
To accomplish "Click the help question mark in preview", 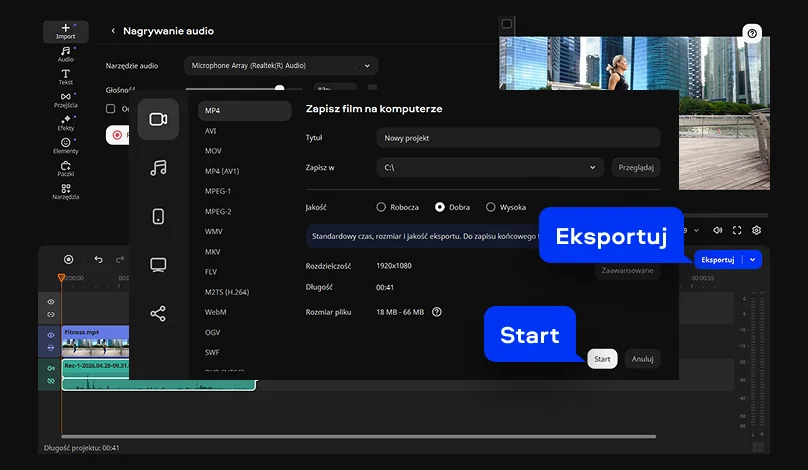I will [753, 33].
